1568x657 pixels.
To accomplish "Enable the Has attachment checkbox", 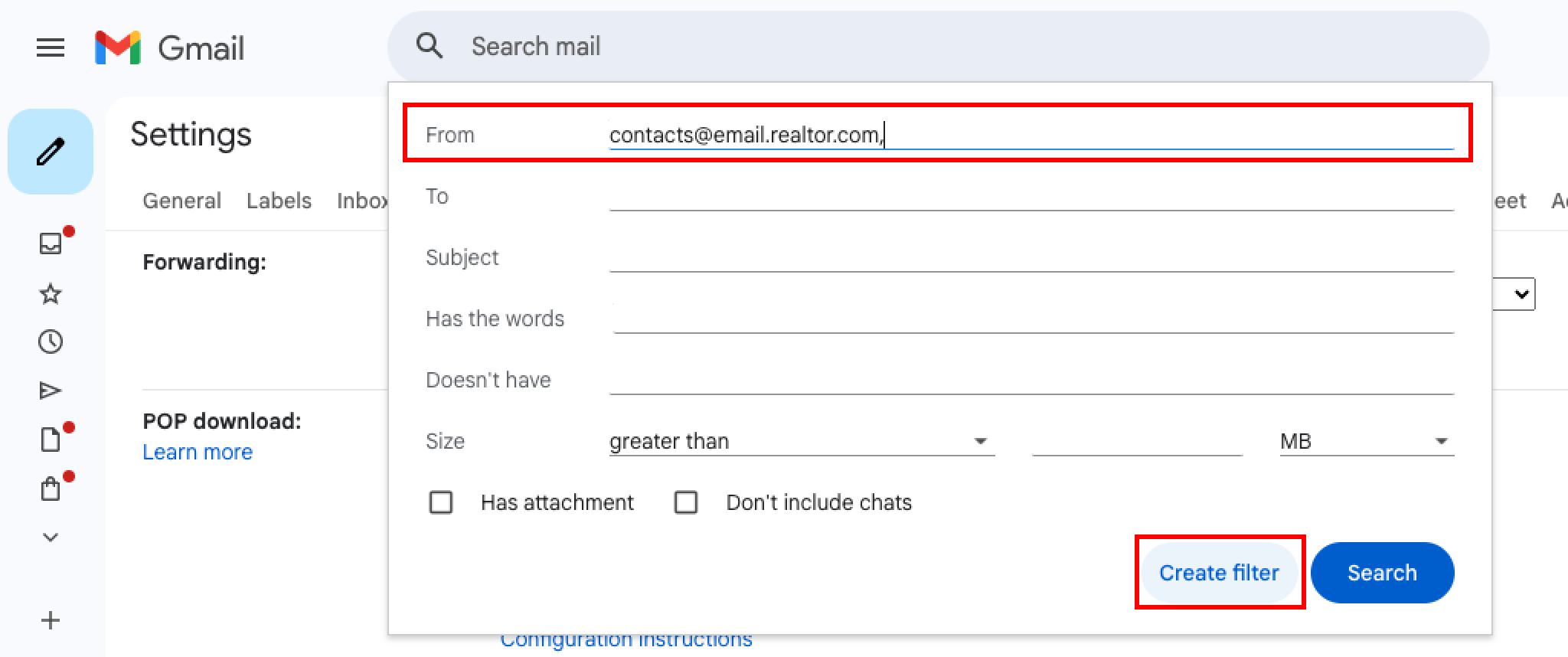I will tap(441, 502).
